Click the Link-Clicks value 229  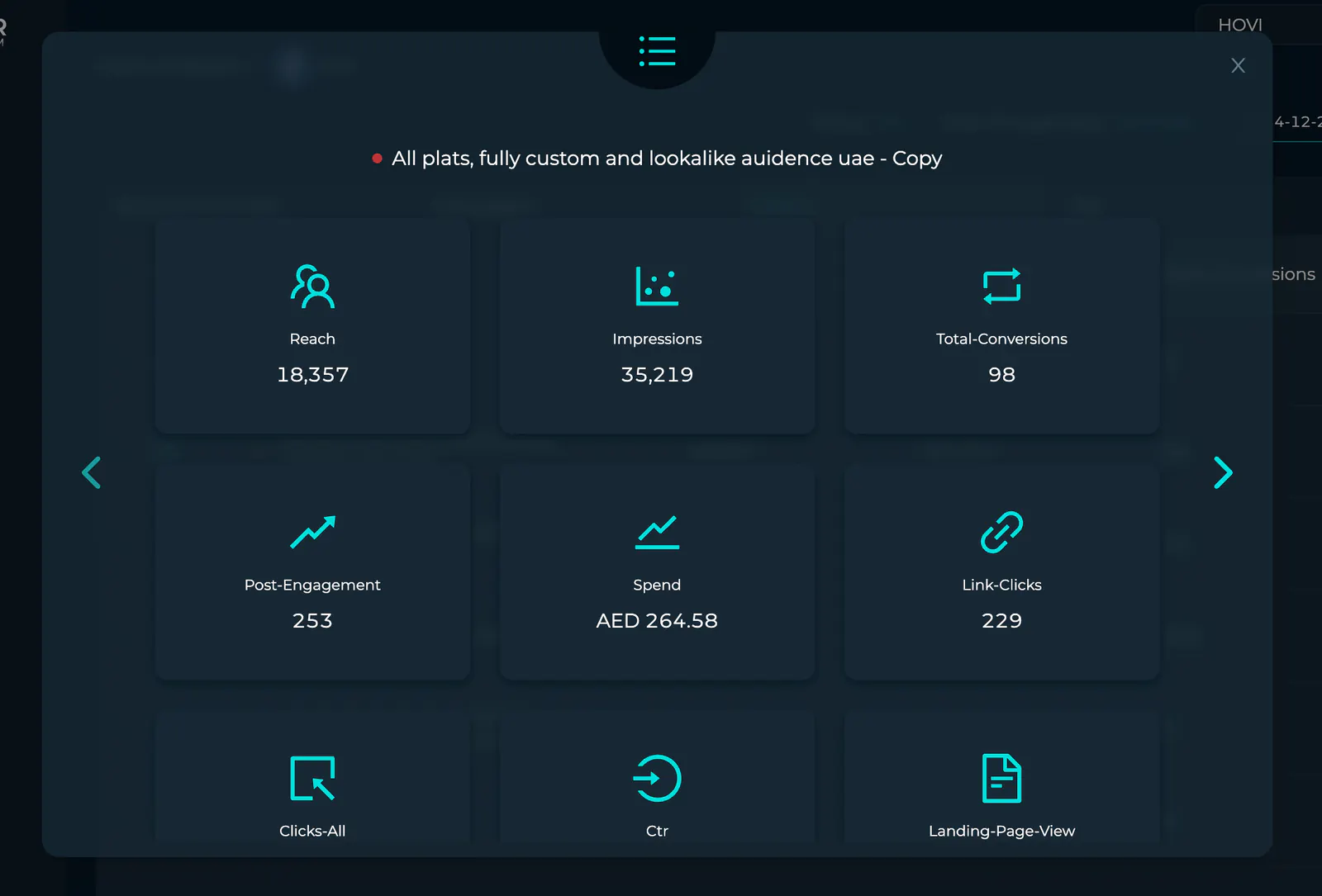(x=1001, y=621)
